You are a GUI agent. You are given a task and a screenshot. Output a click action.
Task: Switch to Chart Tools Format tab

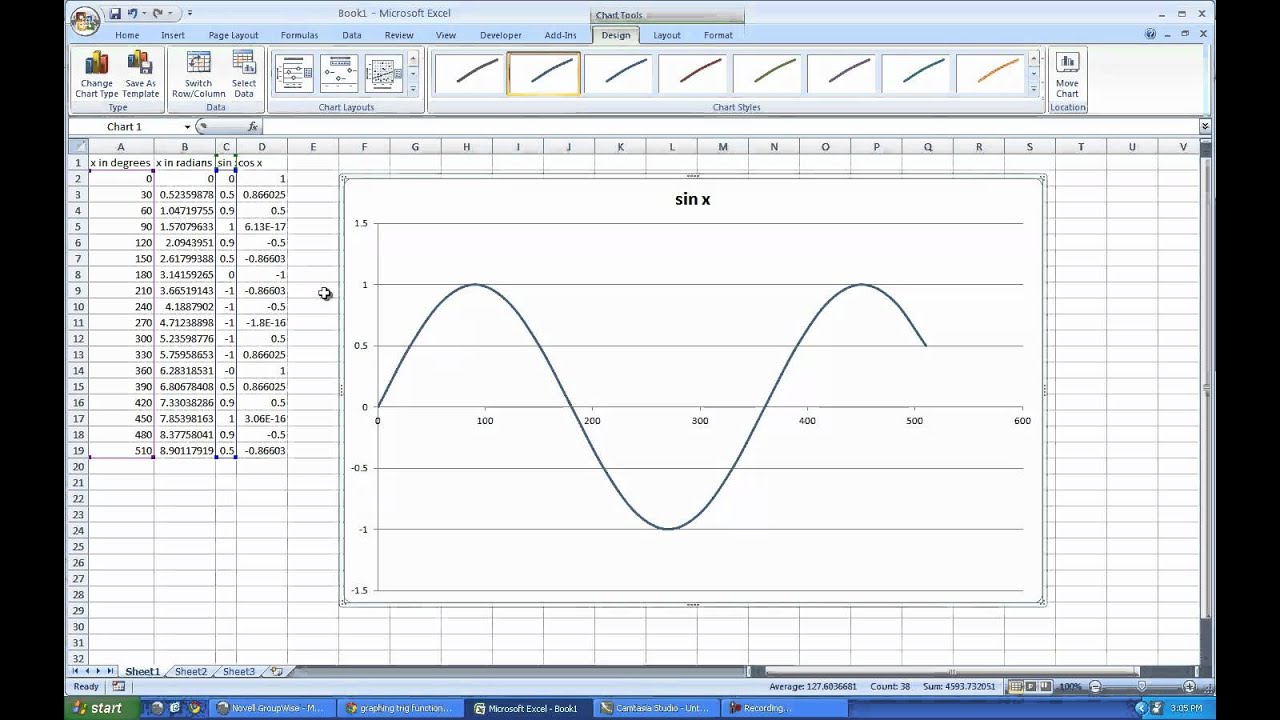click(x=718, y=35)
